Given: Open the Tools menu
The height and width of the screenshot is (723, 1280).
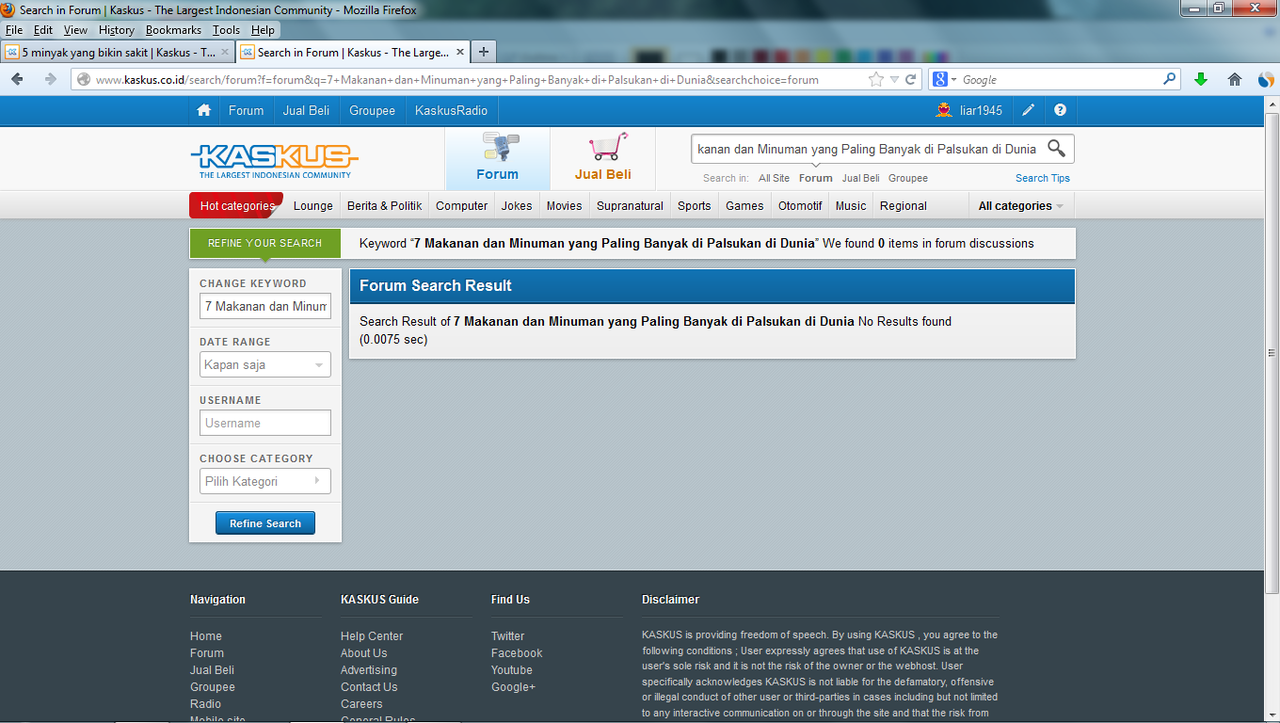Looking at the screenshot, I should click(x=226, y=30).
